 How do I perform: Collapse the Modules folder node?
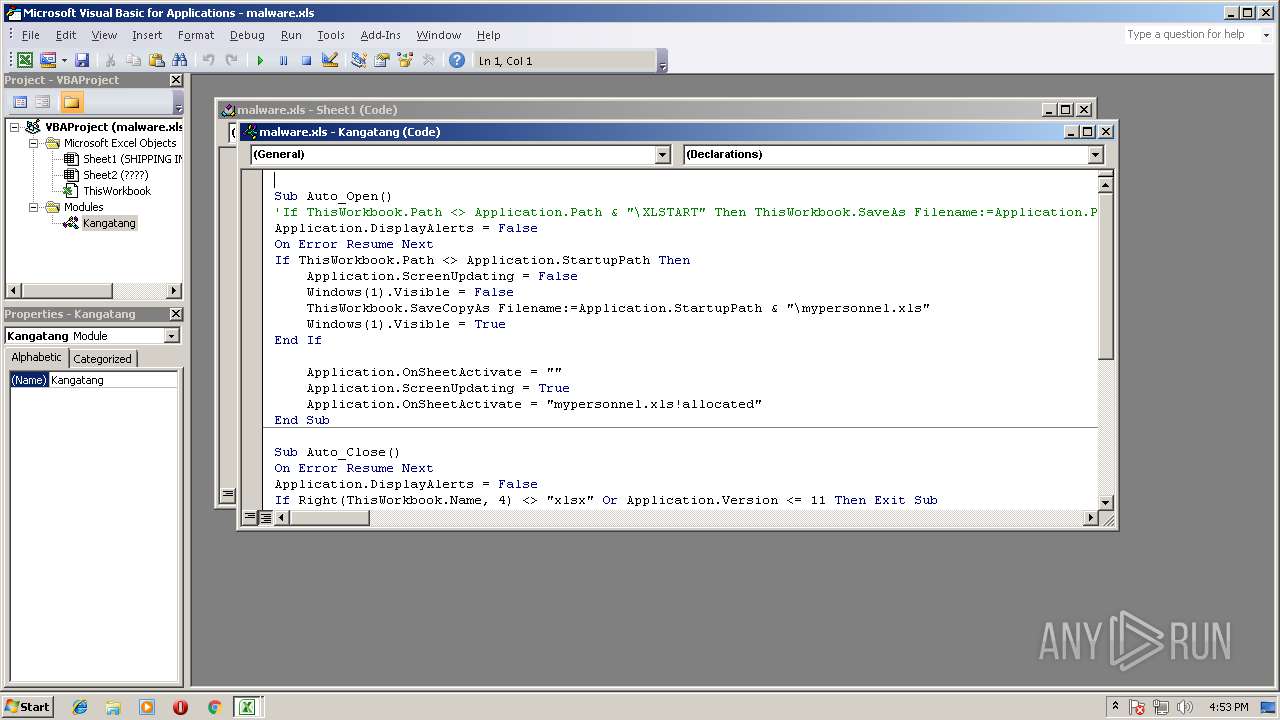click(x=33, y=207)
